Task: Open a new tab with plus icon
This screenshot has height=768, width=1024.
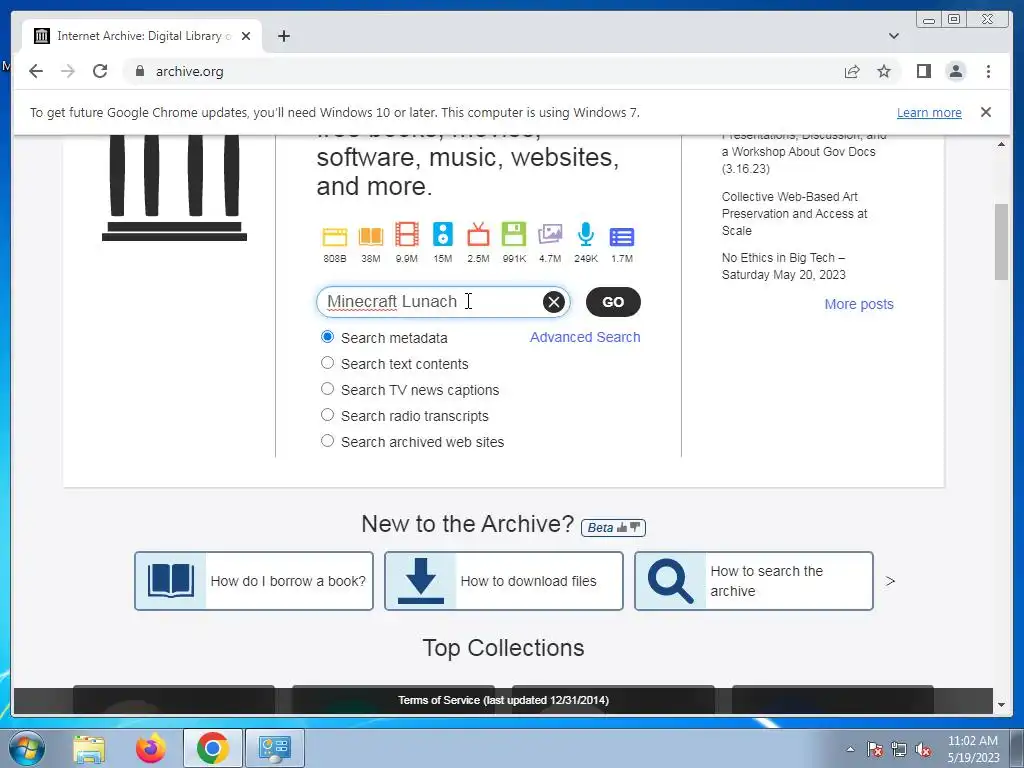Action: coord(283,36)
